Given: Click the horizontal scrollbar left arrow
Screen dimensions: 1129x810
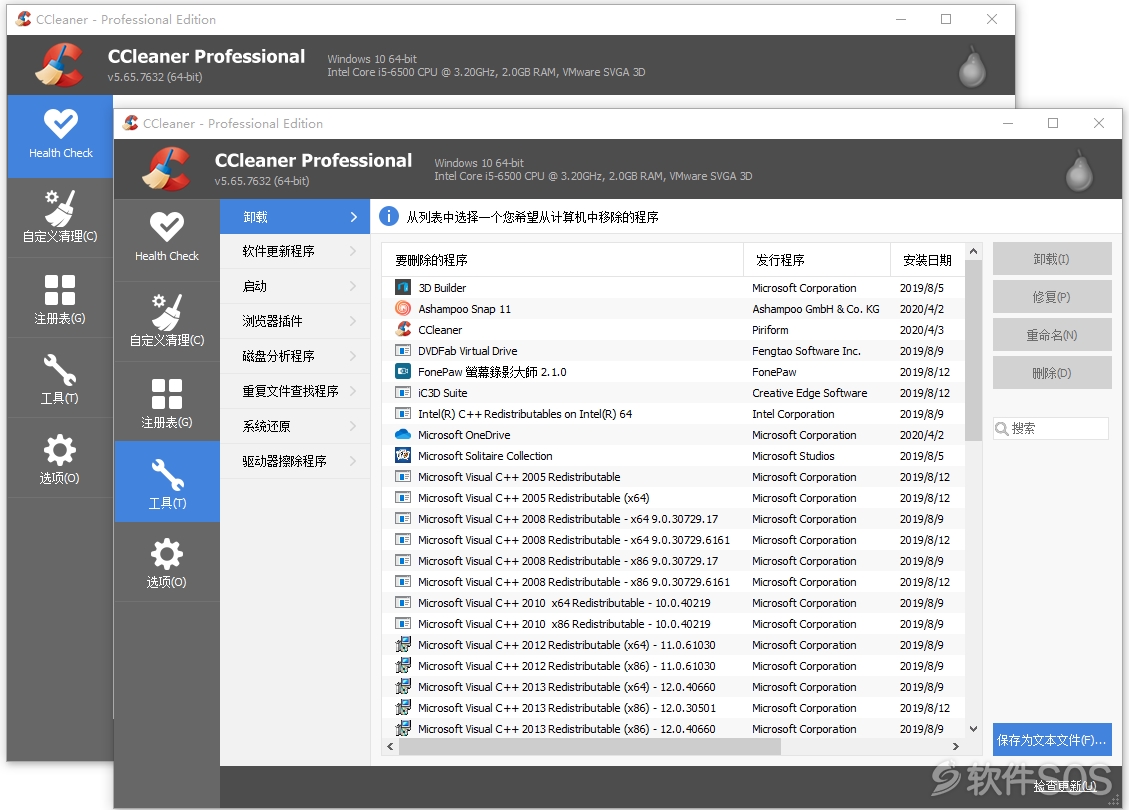Looking at the screenshot, I should [x=390, y=747].
